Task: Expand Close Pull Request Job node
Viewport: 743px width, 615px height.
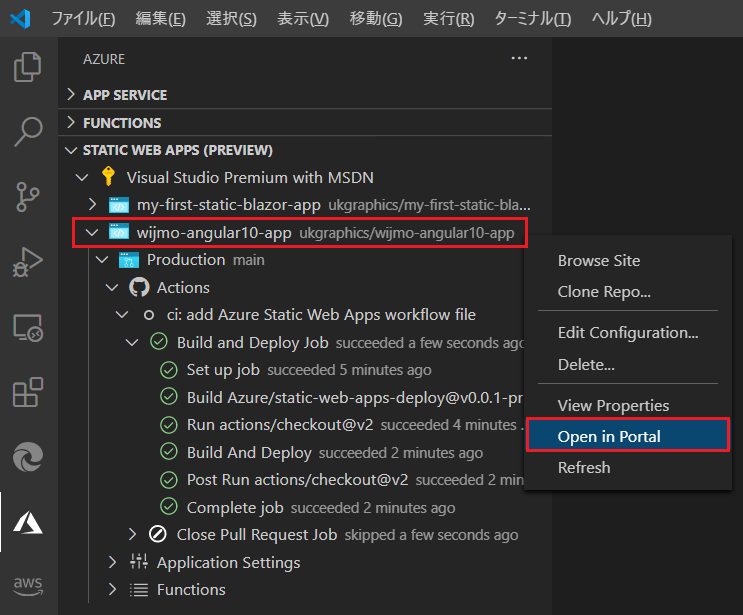Action: [x=132, y=534]
